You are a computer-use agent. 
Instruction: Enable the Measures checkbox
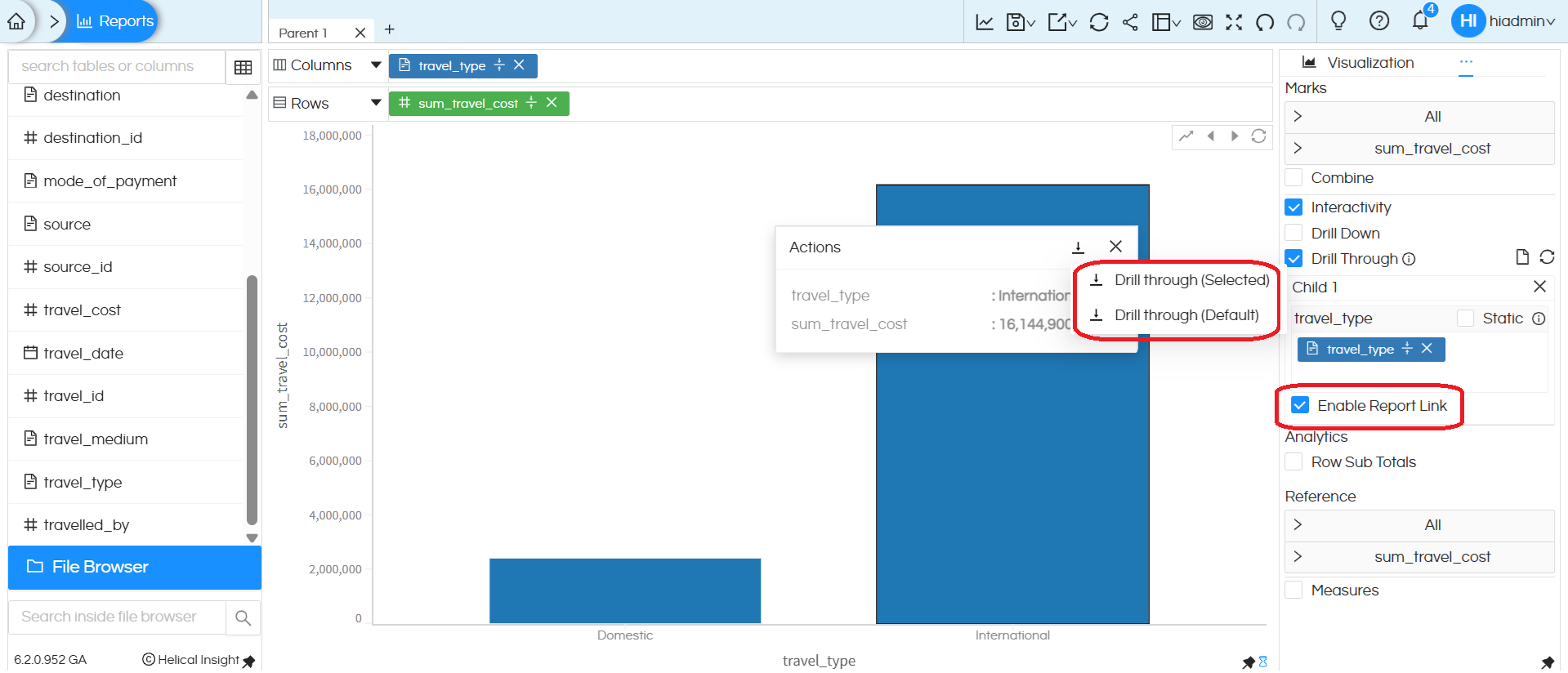click(x=1293, y=591)
